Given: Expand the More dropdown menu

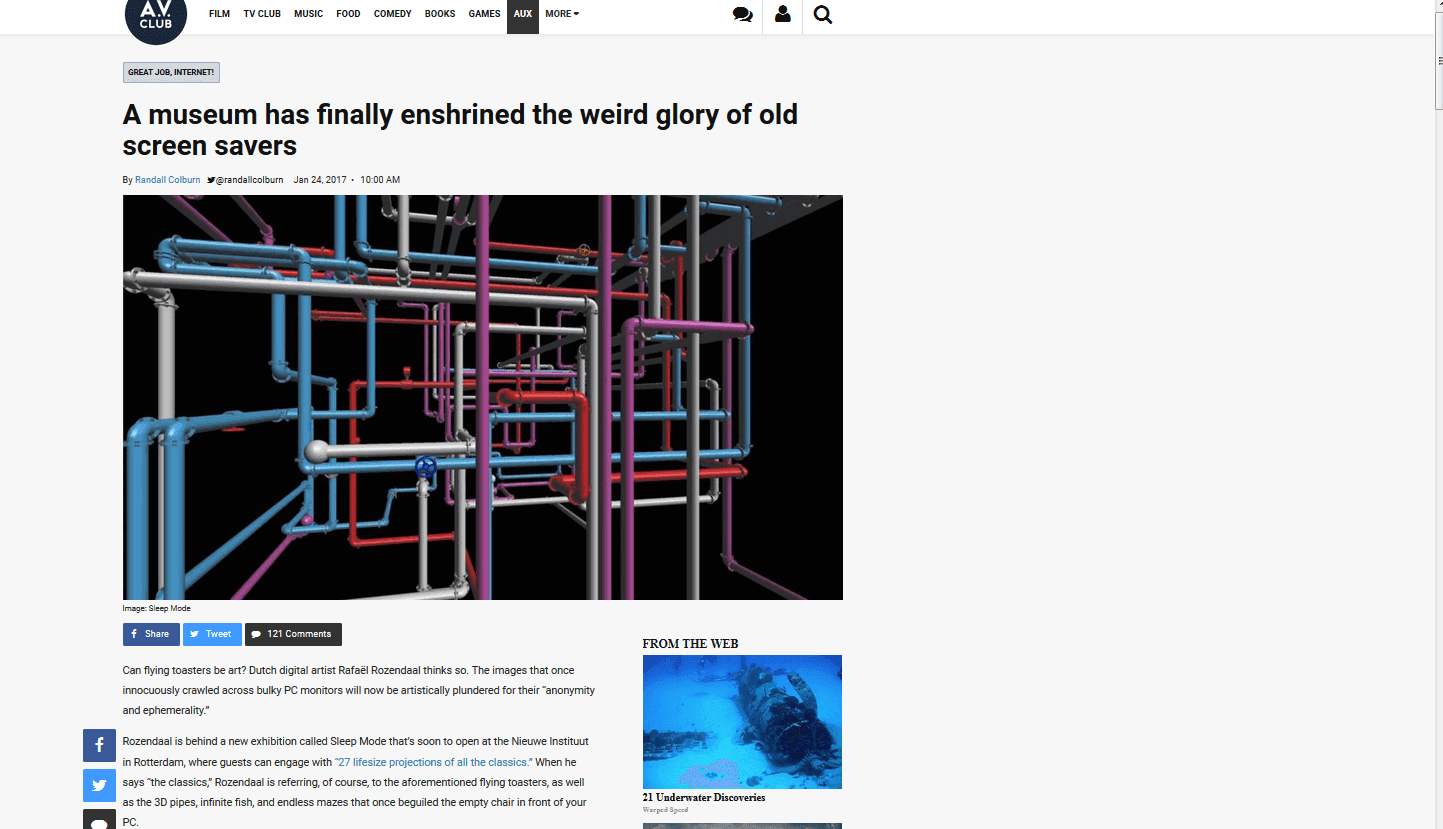Looking at the screenshot, I should click(562, 14).
